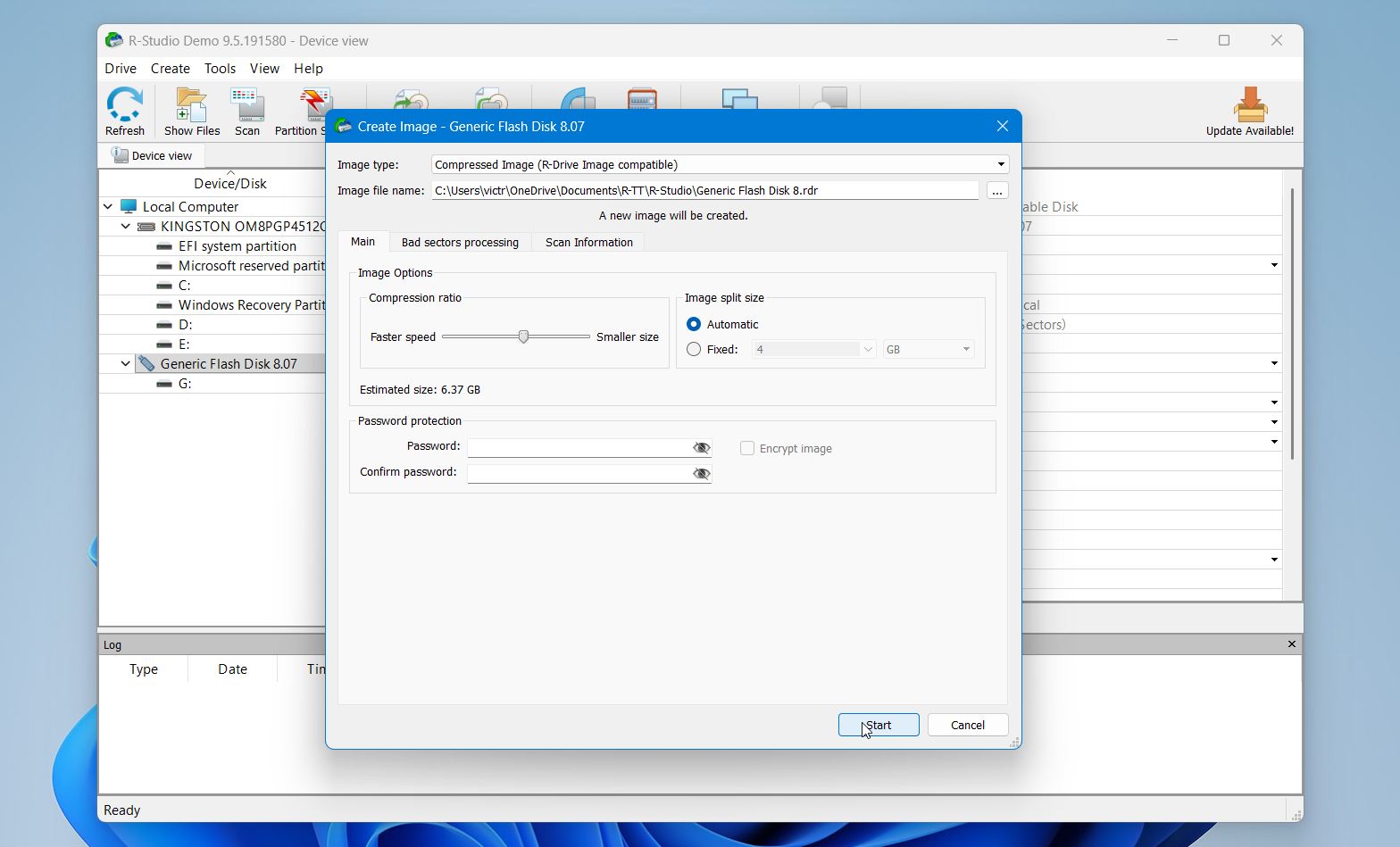Open the Drive menu
This screenshot has height=847, width=1400.
click(x=121, y=68)
